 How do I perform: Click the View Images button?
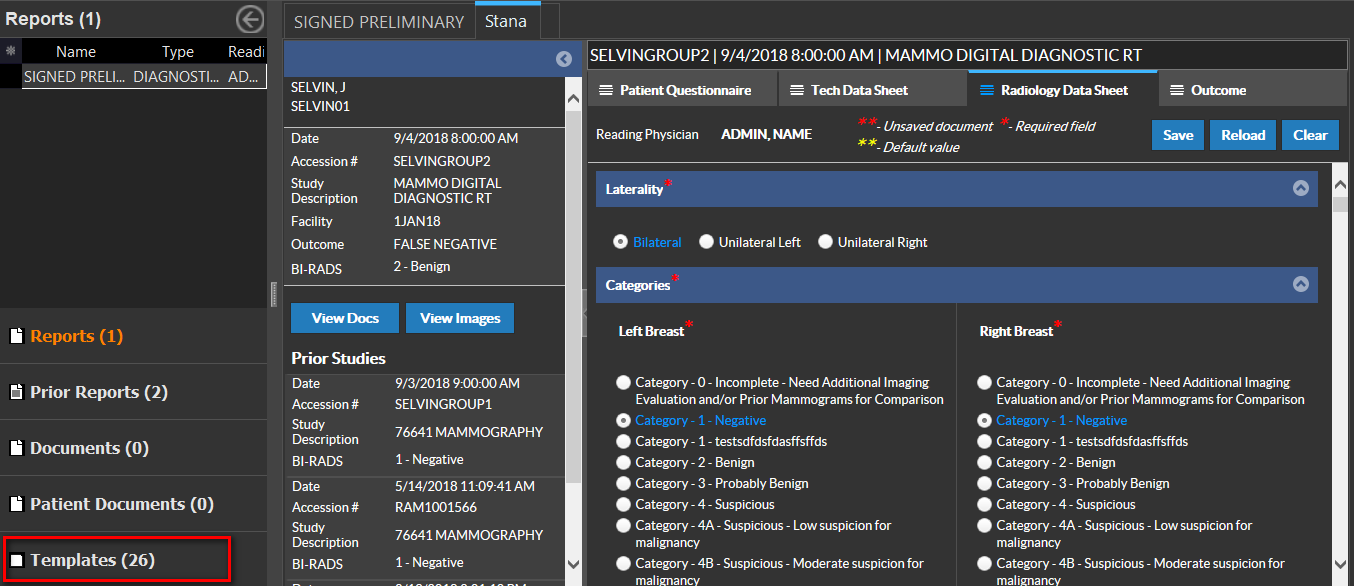pos(460,318)
